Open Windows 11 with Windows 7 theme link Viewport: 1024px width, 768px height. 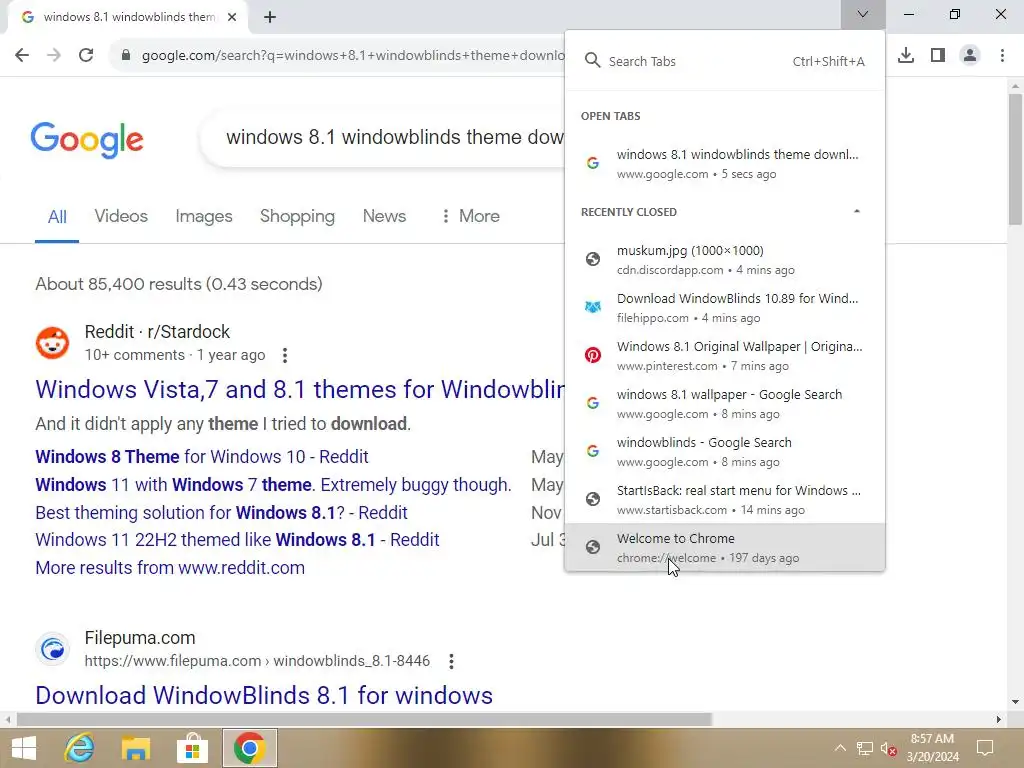pos(273,485)
